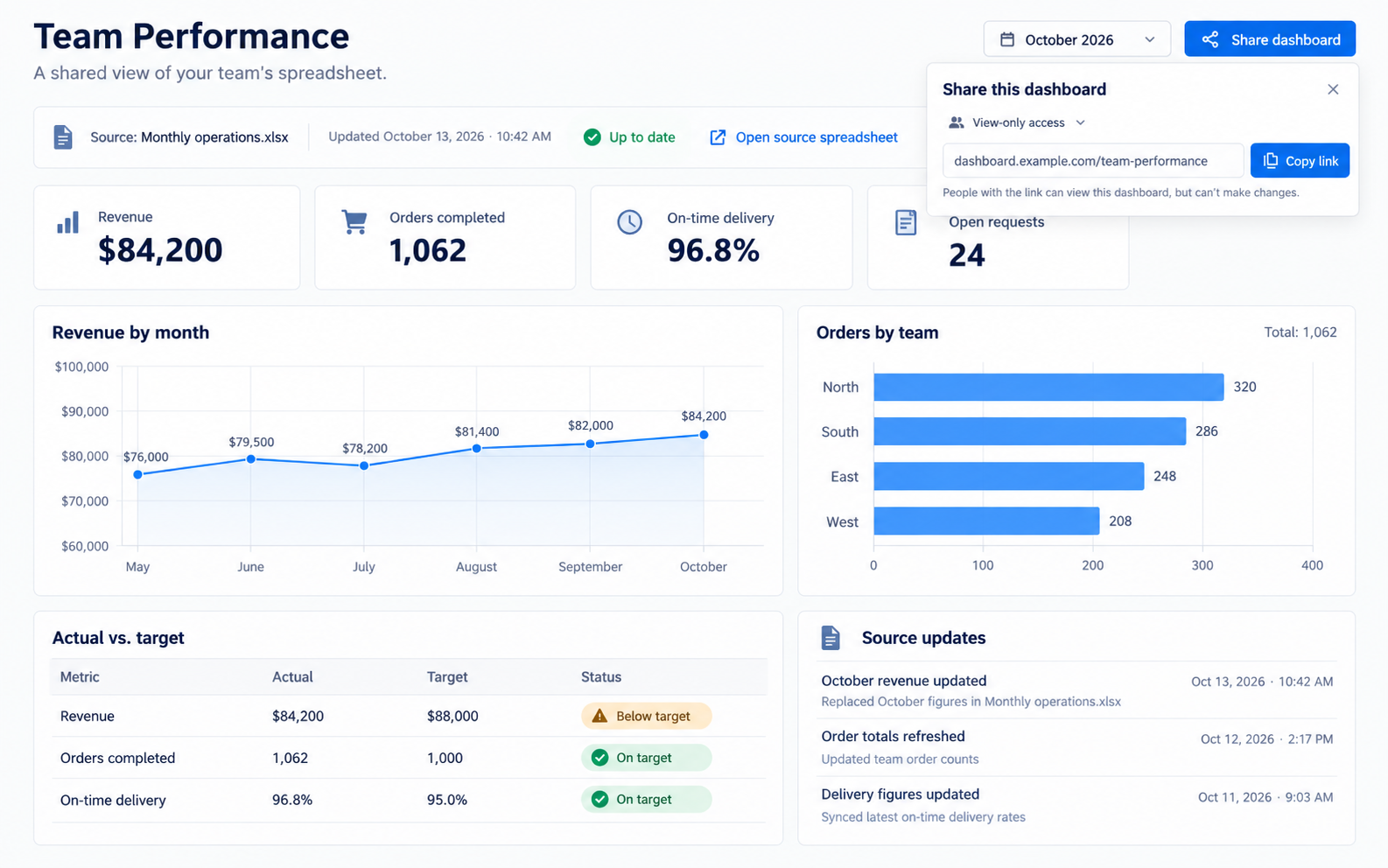1388x868 pixels.
Task: Click the May data point on chart
Action: click(x=137, y=475)
